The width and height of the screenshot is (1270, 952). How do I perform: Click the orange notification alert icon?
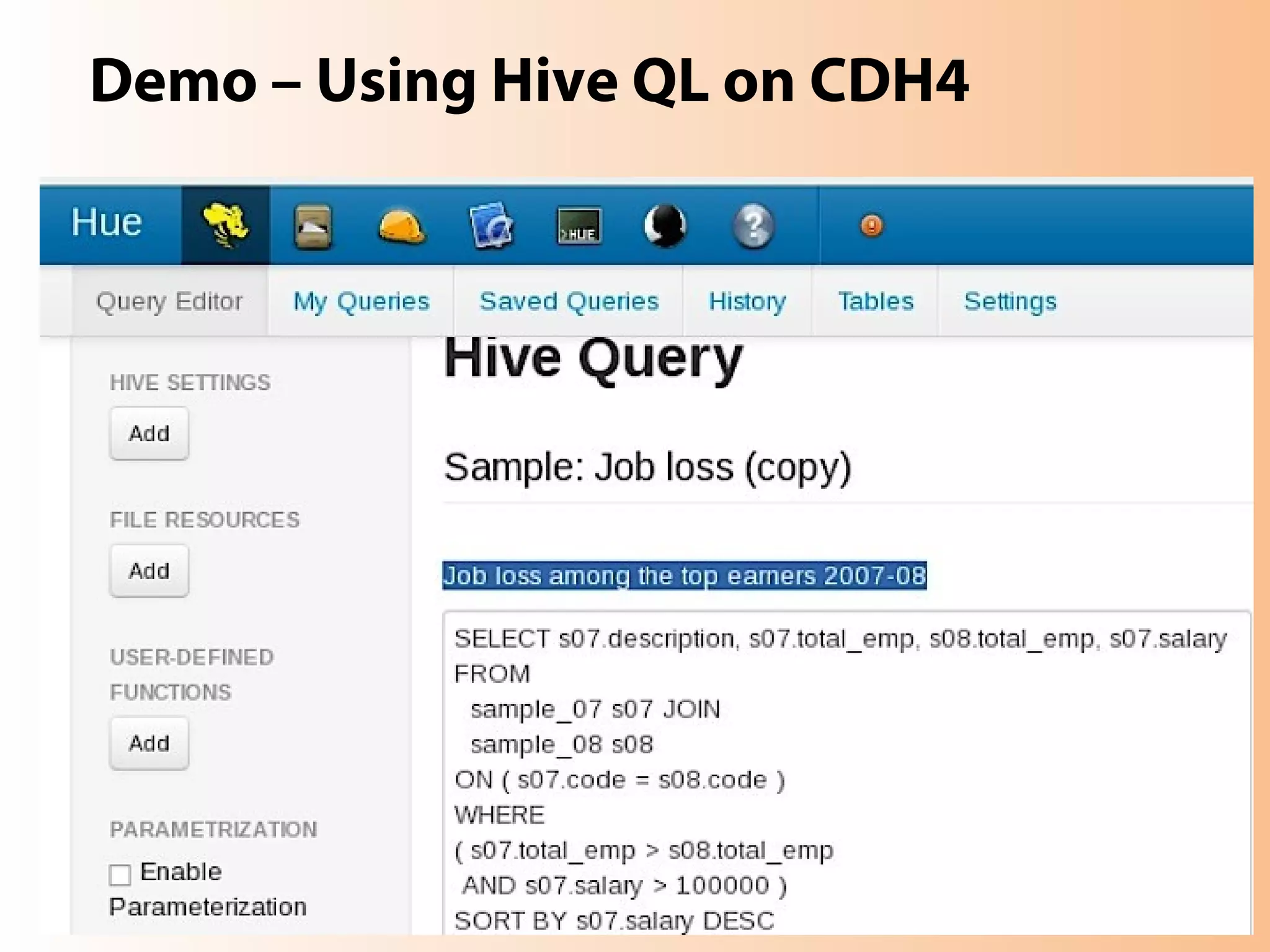tap(872, 225)
